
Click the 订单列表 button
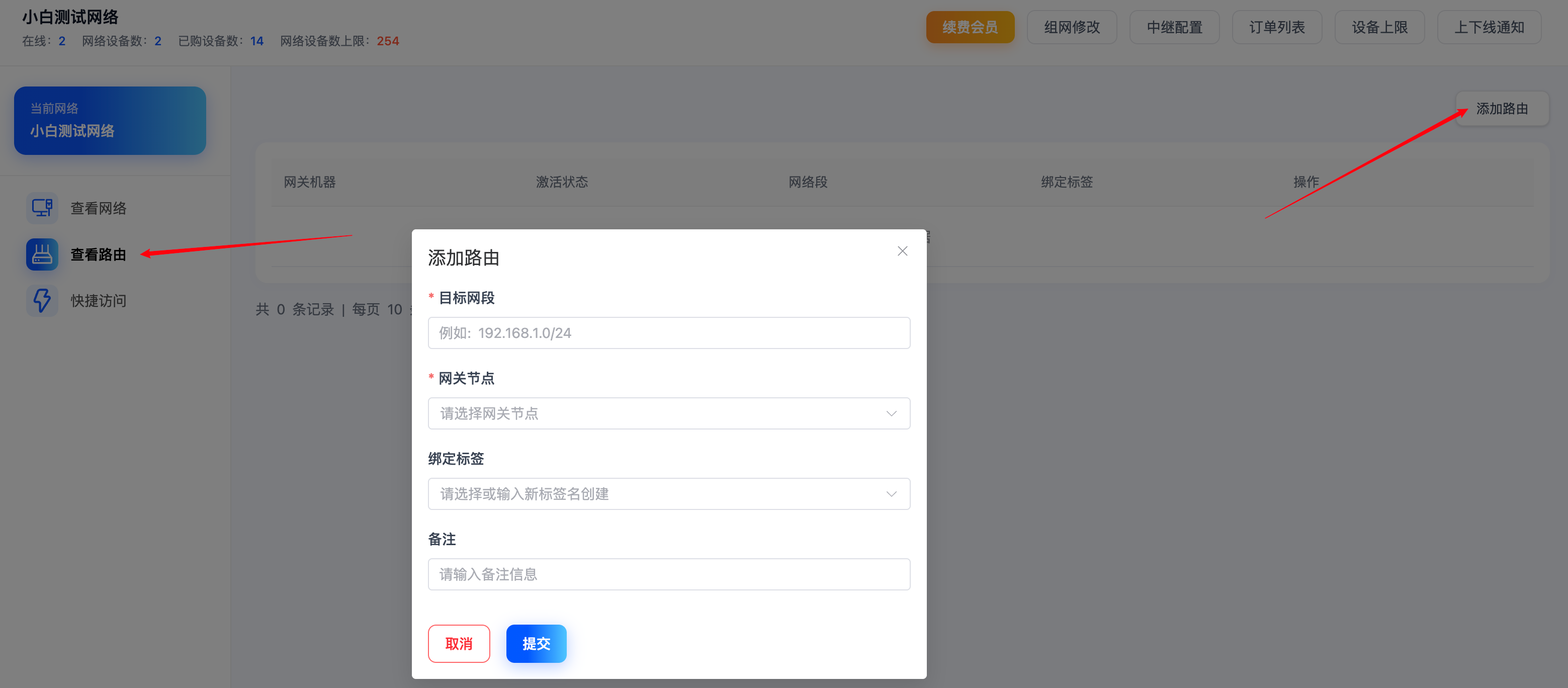(x=1277, y=27)
